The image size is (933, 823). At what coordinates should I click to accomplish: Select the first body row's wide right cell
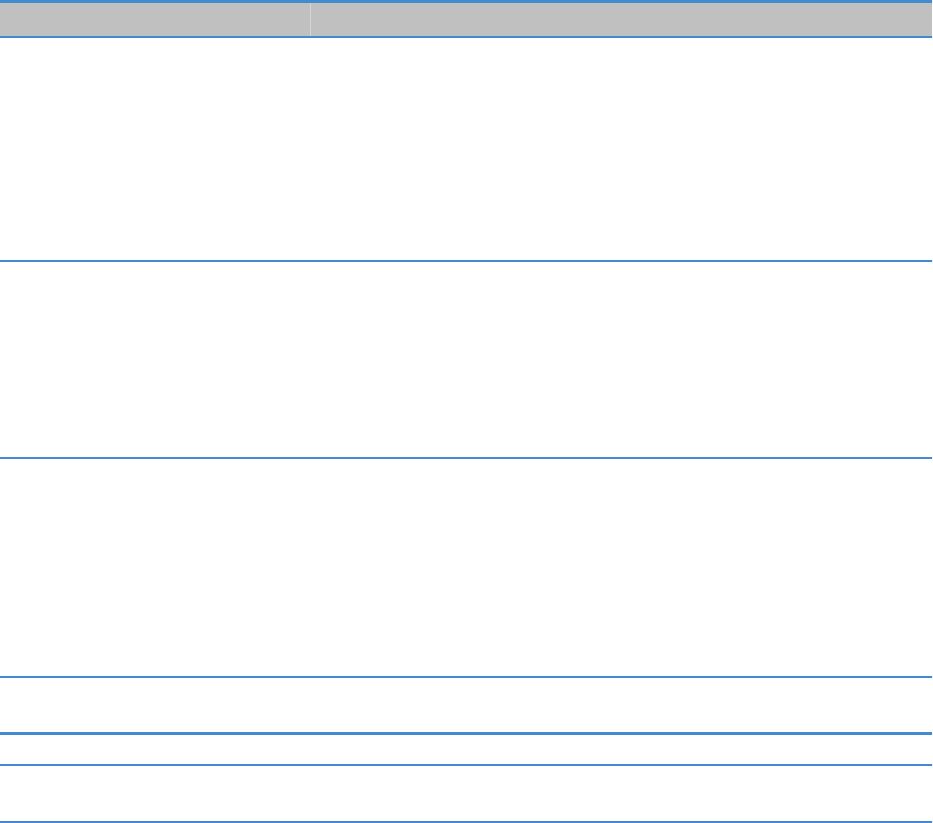pos(621,149)
